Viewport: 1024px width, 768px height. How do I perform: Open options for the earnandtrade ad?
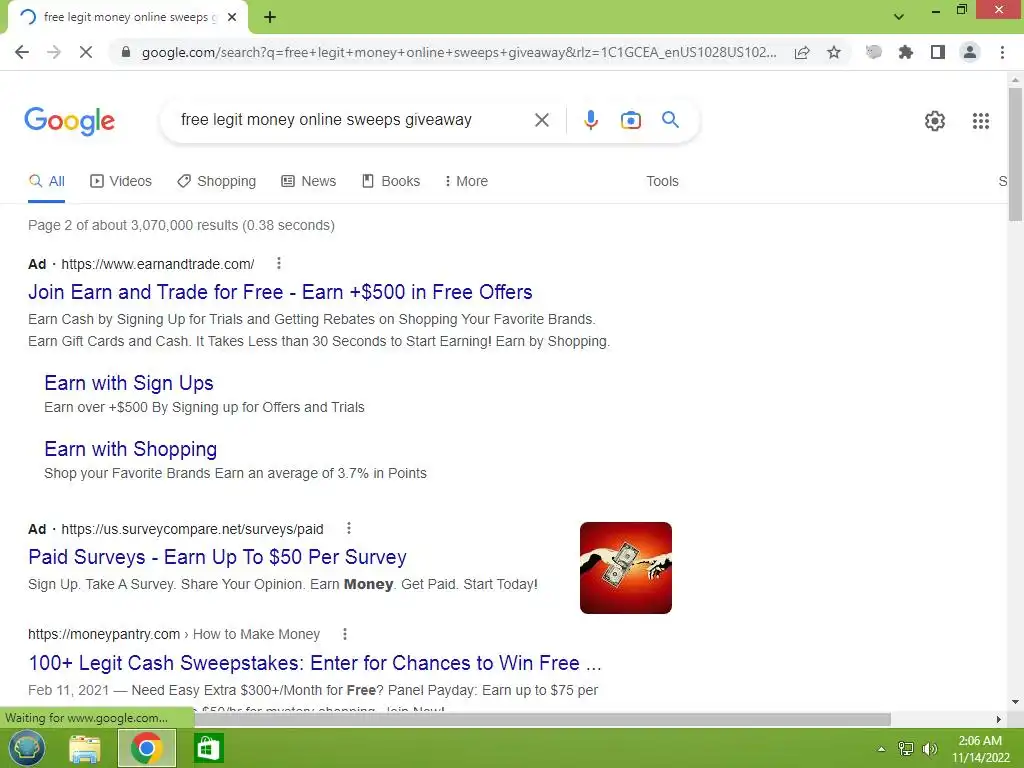point(279,263)
